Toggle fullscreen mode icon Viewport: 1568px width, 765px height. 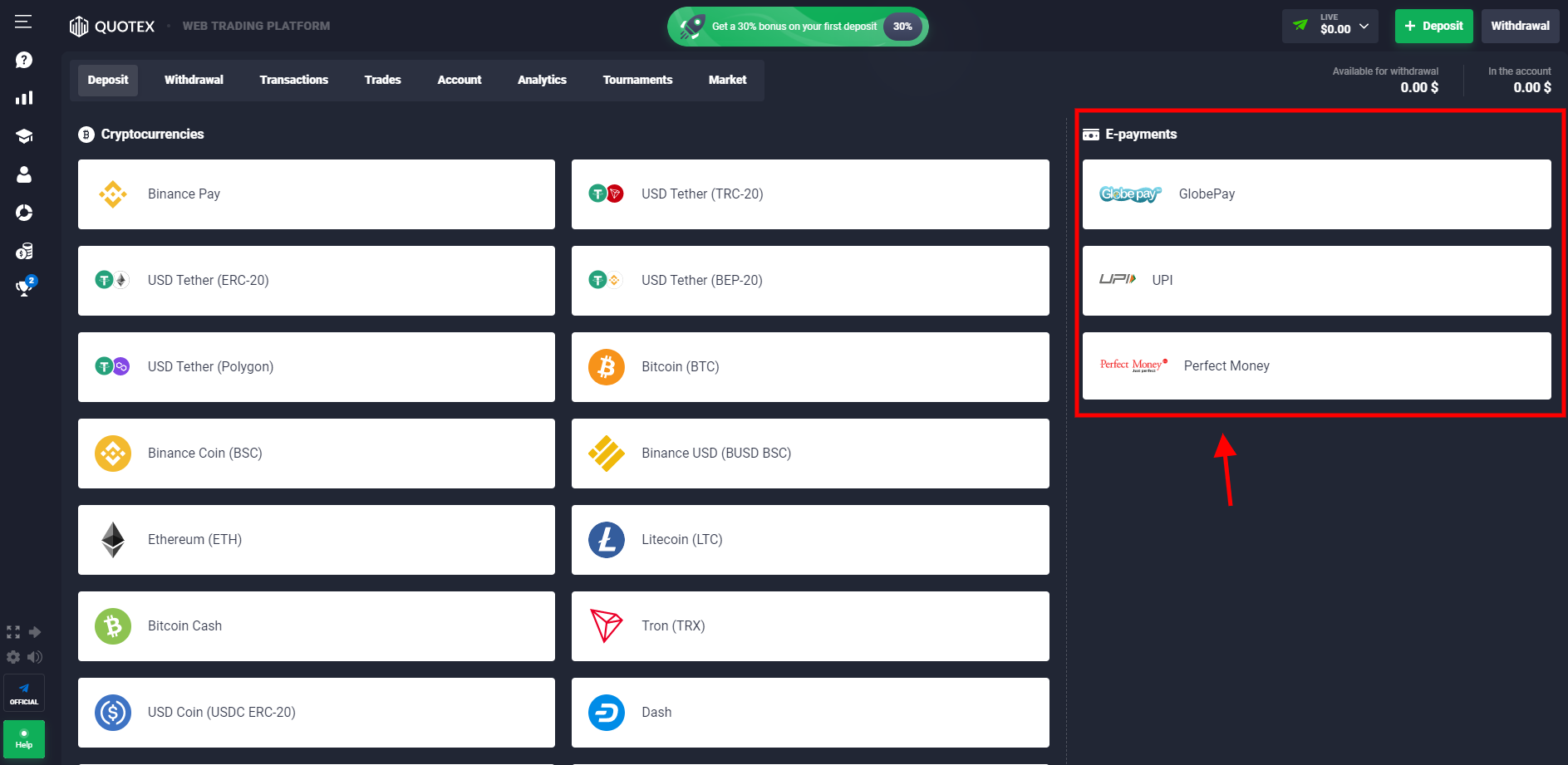(x=13, y=632)
